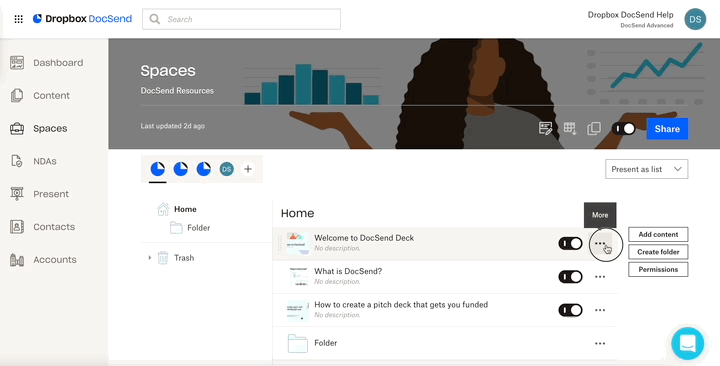Click the plus add link icon
Screen dimensions: 720x366
click(x=248, y=169)
